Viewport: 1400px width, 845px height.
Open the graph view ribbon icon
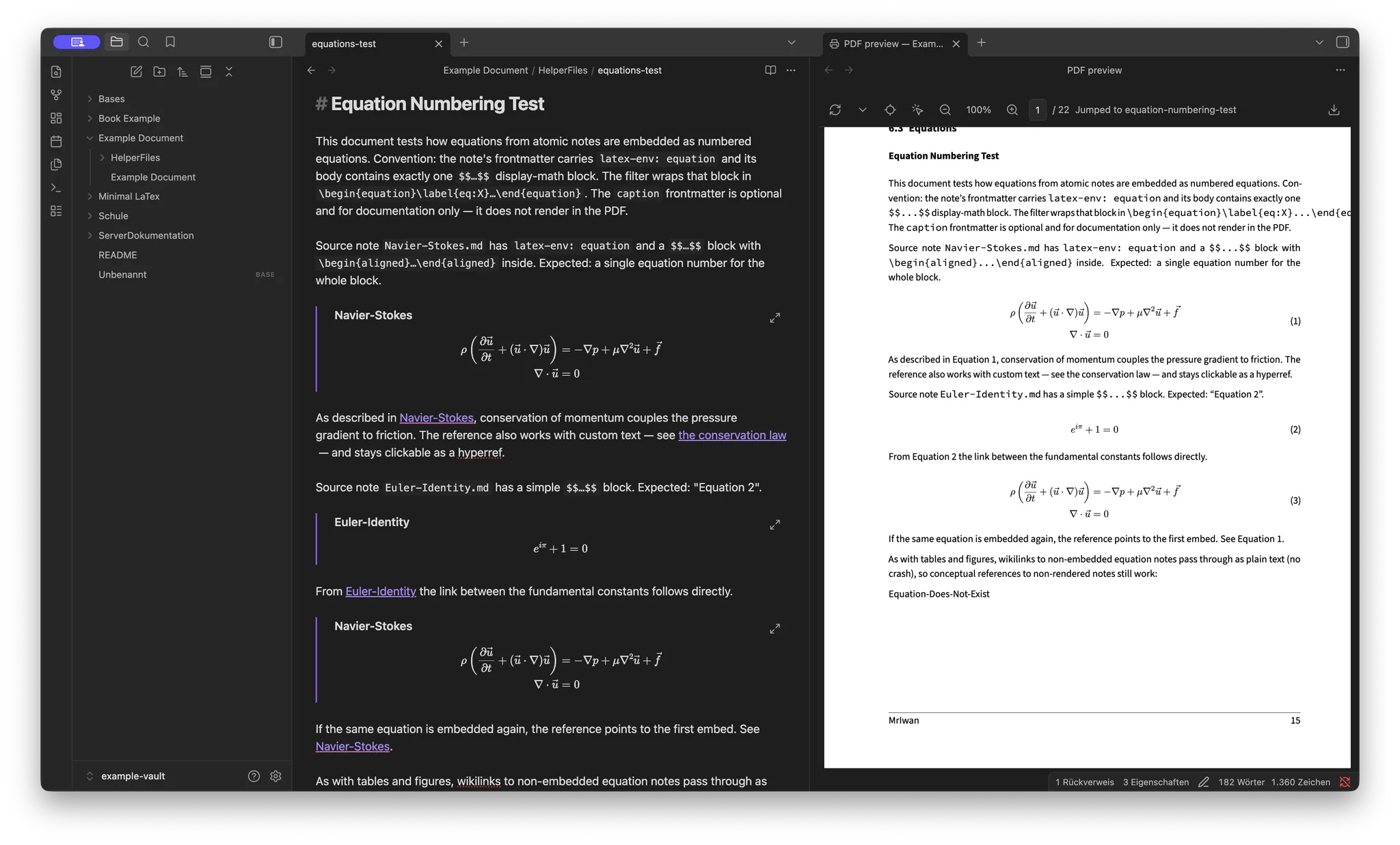(x=56, y=95)
